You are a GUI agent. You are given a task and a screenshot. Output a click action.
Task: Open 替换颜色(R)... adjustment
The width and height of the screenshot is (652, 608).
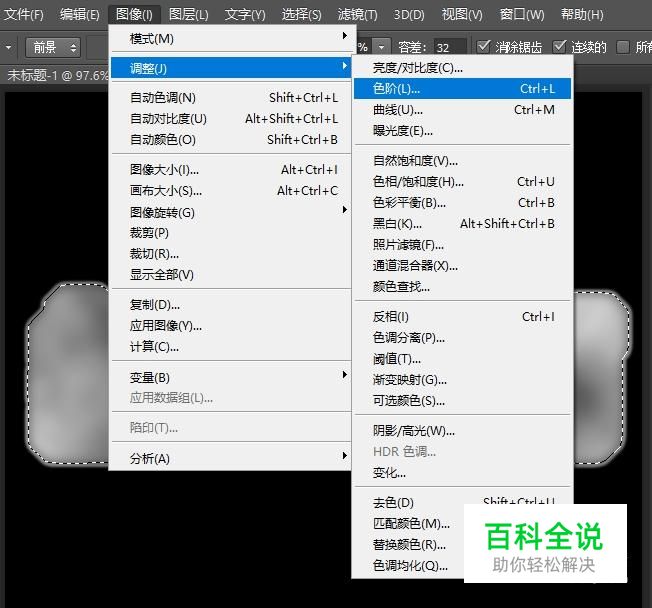click(409, 544)
